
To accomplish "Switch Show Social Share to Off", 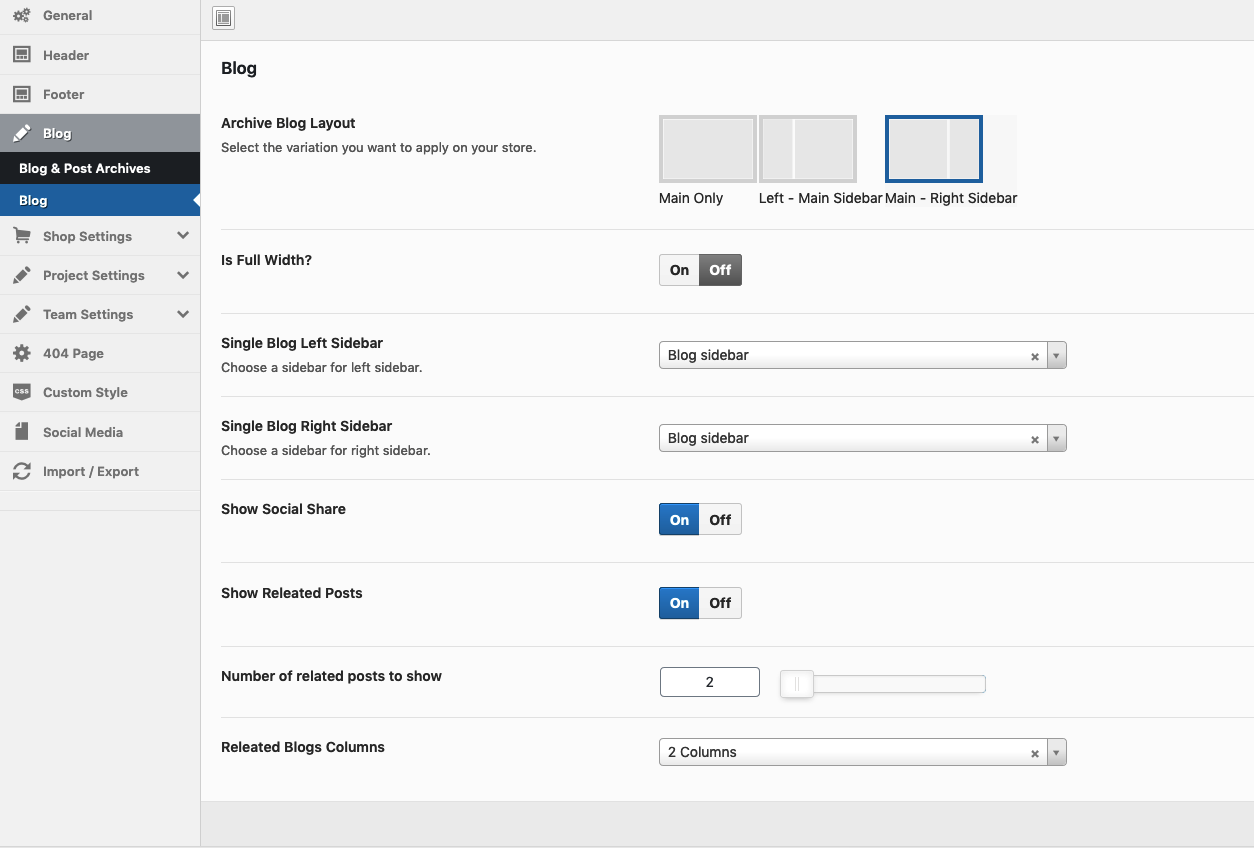I will point(720,520).
